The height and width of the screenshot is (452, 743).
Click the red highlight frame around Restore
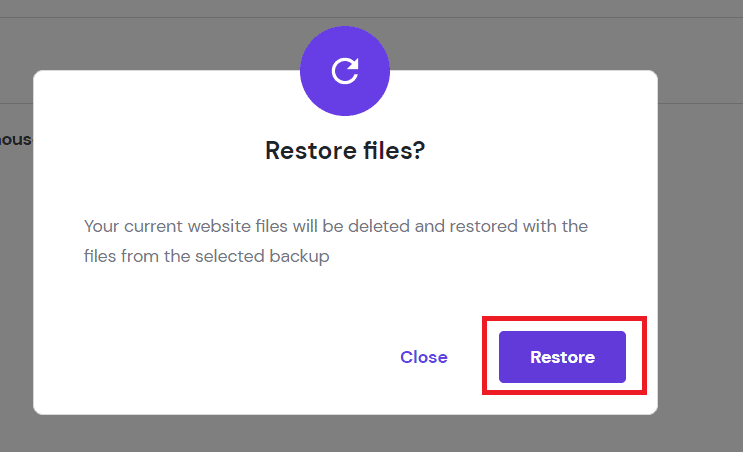pos(564,319)
